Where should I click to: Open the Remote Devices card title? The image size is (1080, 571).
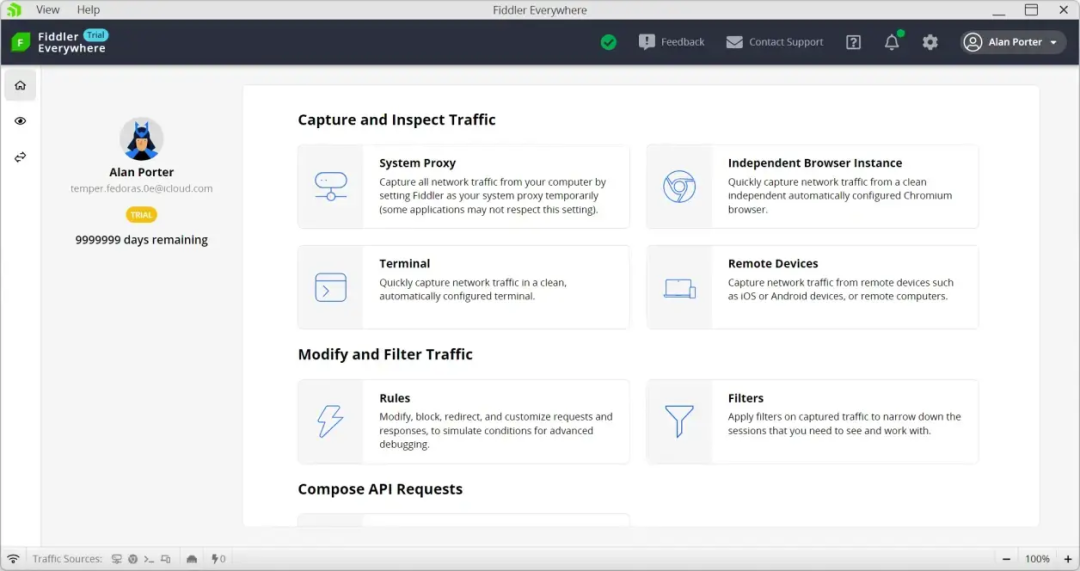(x=773, y=264)
